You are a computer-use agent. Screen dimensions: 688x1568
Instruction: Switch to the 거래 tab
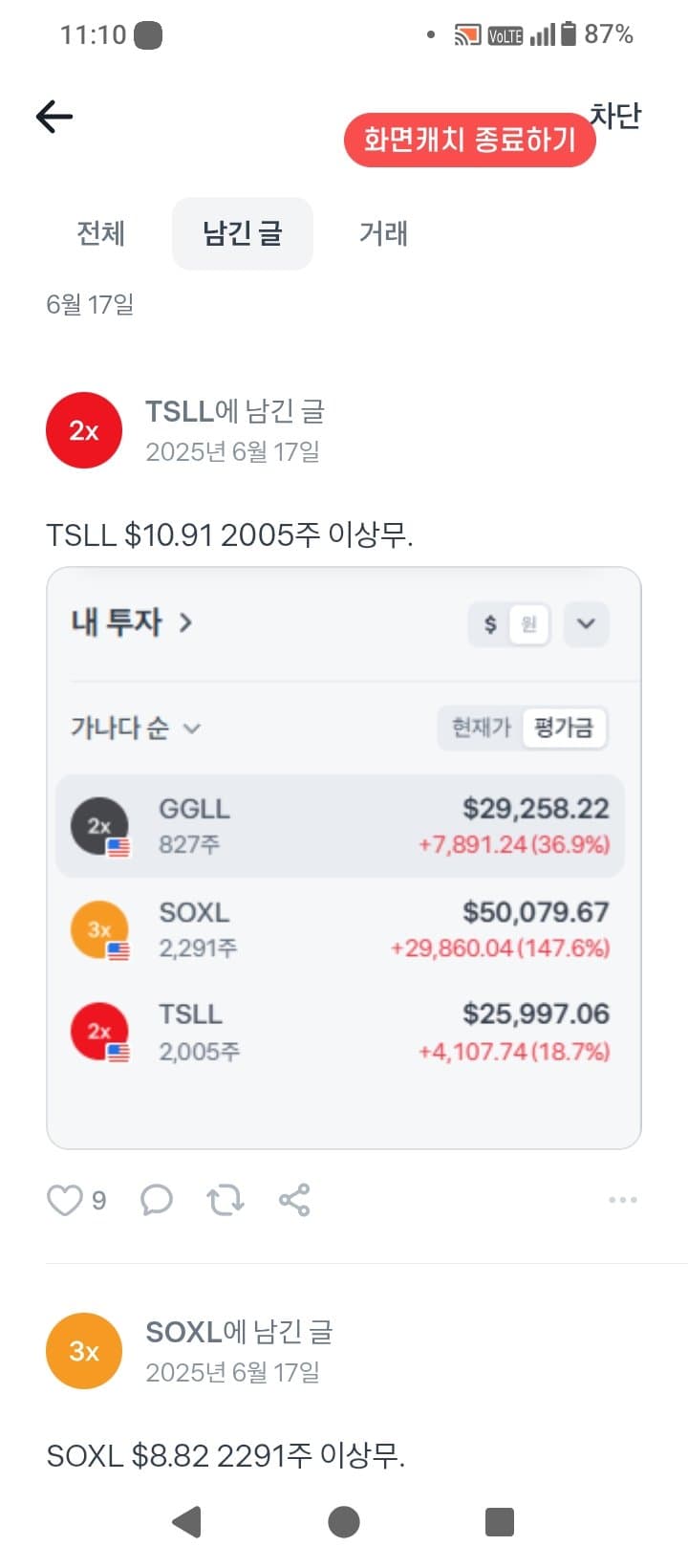383,233
